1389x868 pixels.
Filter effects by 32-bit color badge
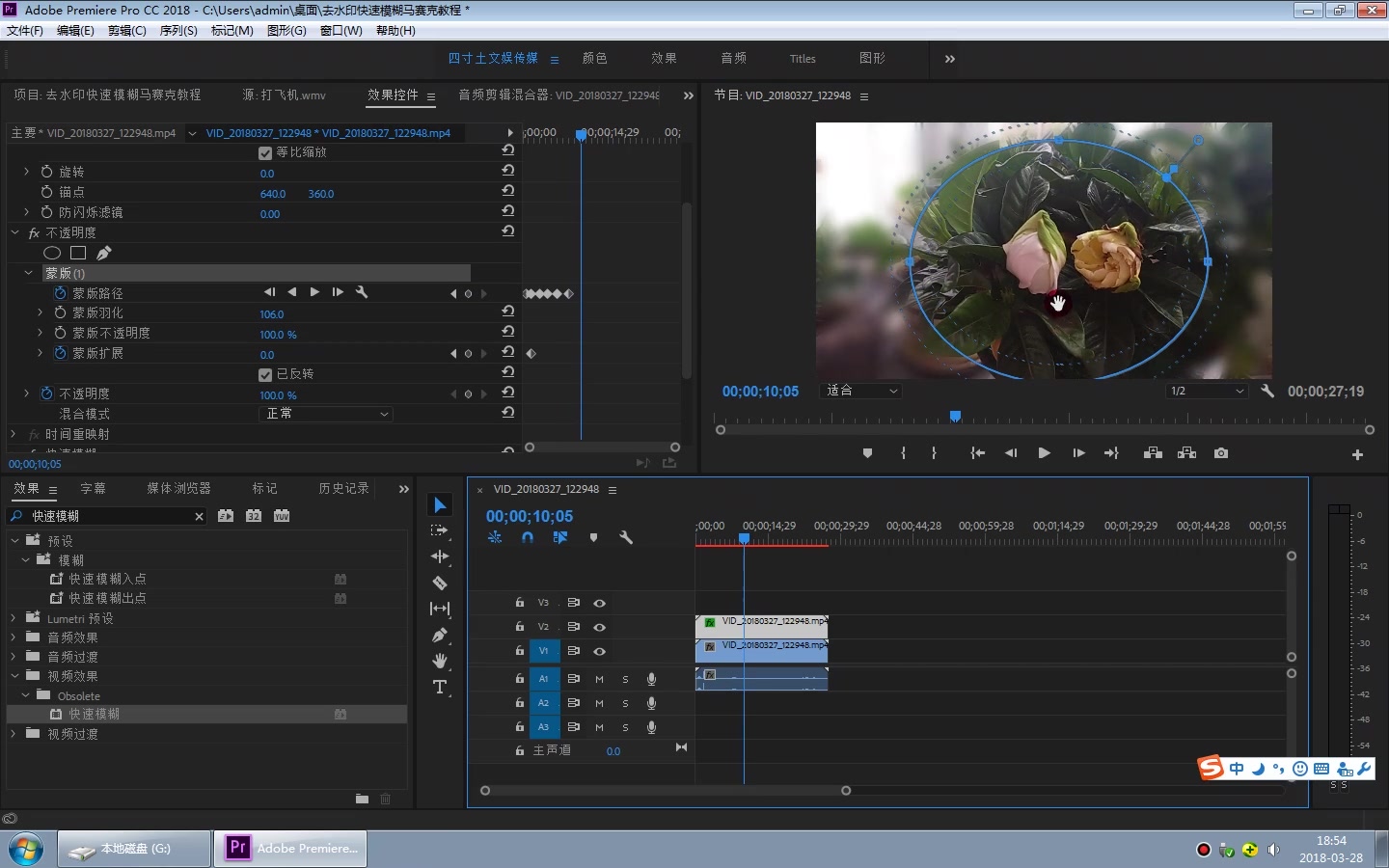pos(254,516)
